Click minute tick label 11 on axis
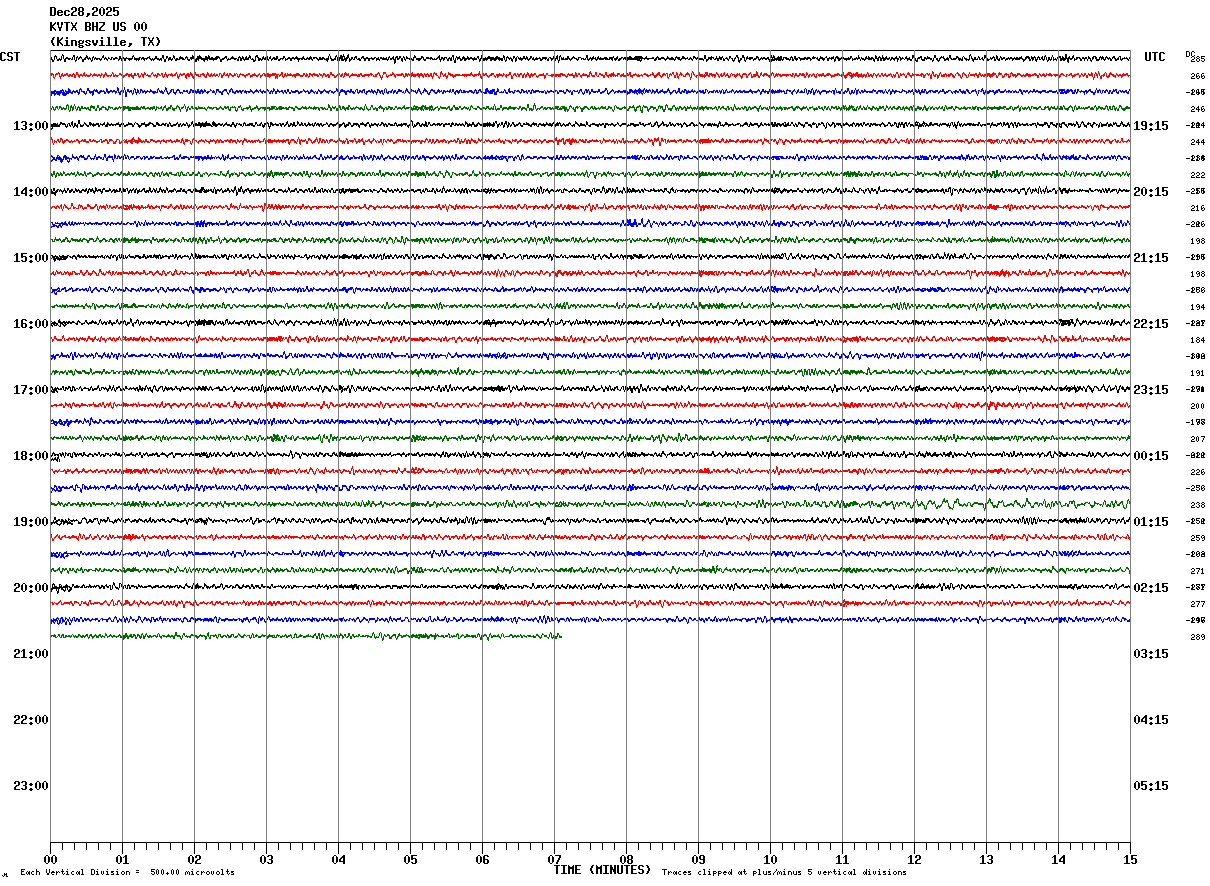 coord(842,859)
